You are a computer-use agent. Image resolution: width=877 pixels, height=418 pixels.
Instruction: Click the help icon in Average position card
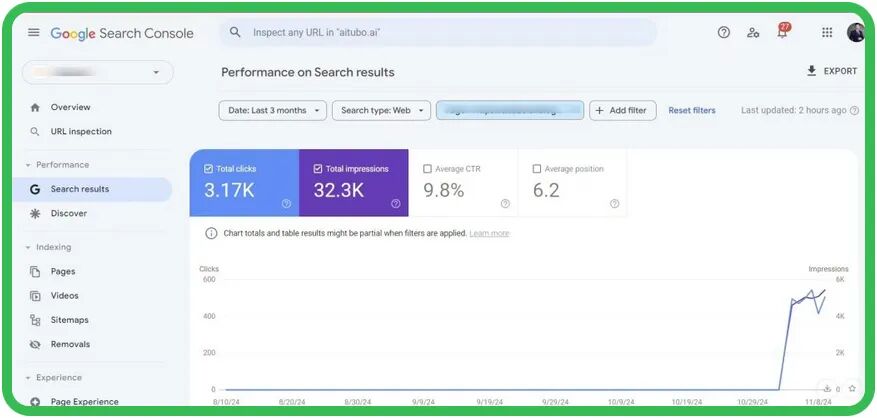615,204
